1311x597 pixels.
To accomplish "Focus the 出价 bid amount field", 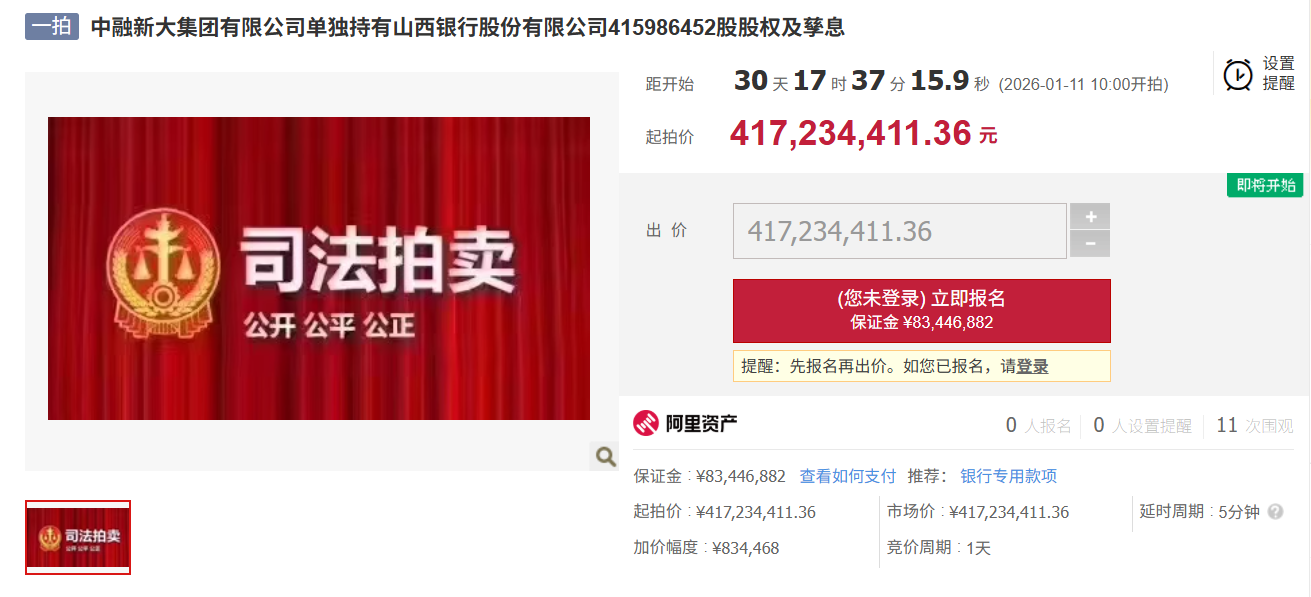I will (x=900, y=231).
